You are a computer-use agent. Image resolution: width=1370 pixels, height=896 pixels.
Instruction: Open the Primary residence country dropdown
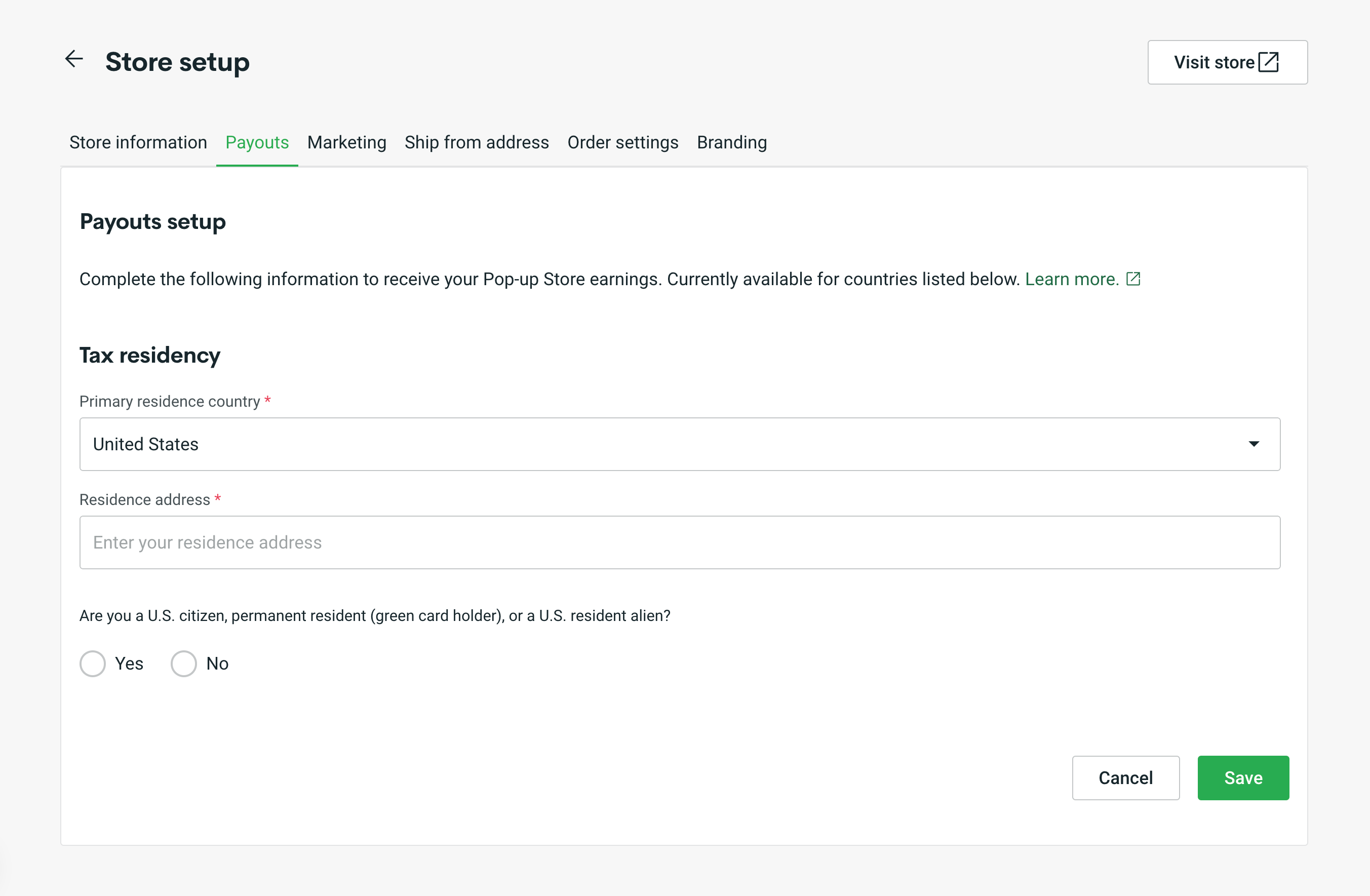(680, 444)
